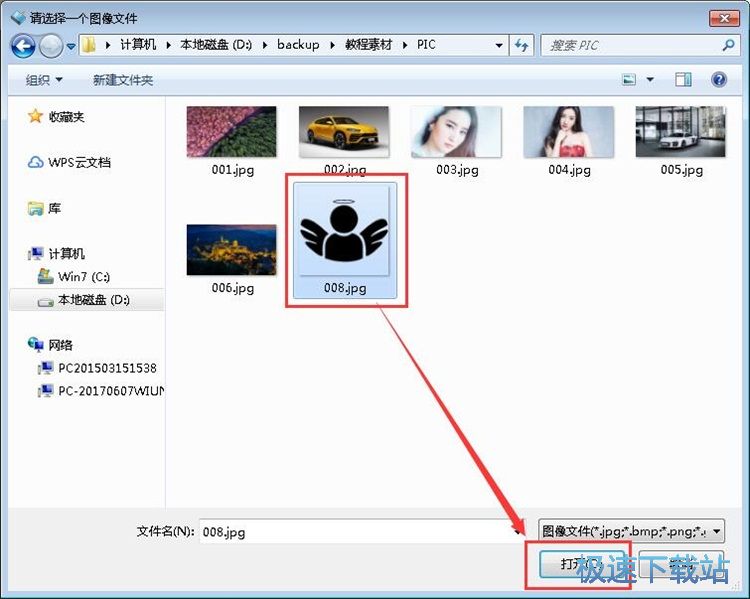Open Help via the question mark icon

point(719,79)
